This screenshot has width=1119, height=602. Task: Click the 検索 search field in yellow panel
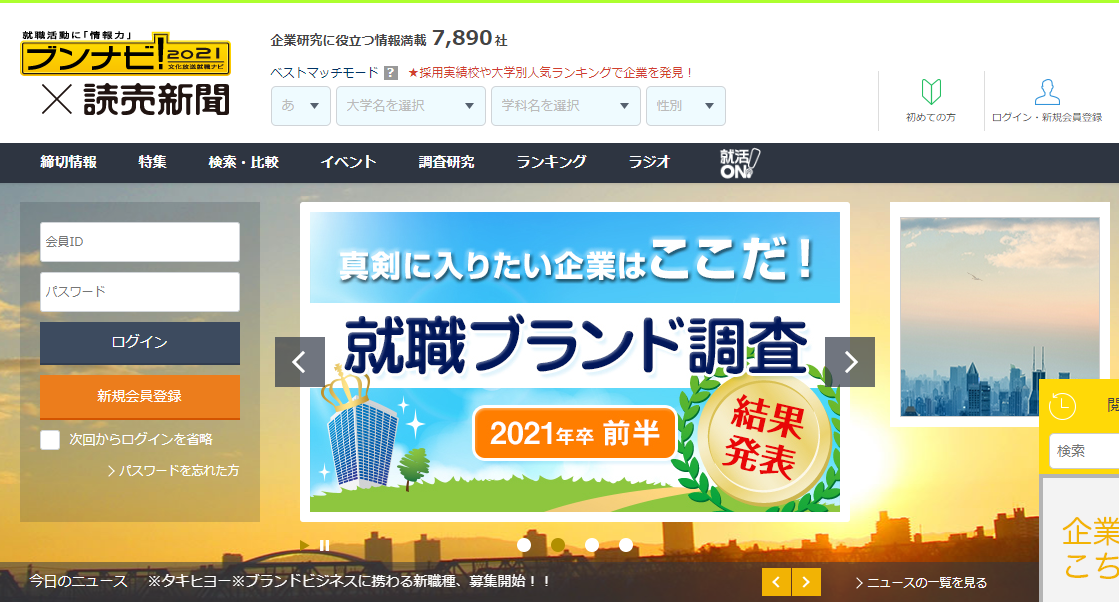[1084, 451]
